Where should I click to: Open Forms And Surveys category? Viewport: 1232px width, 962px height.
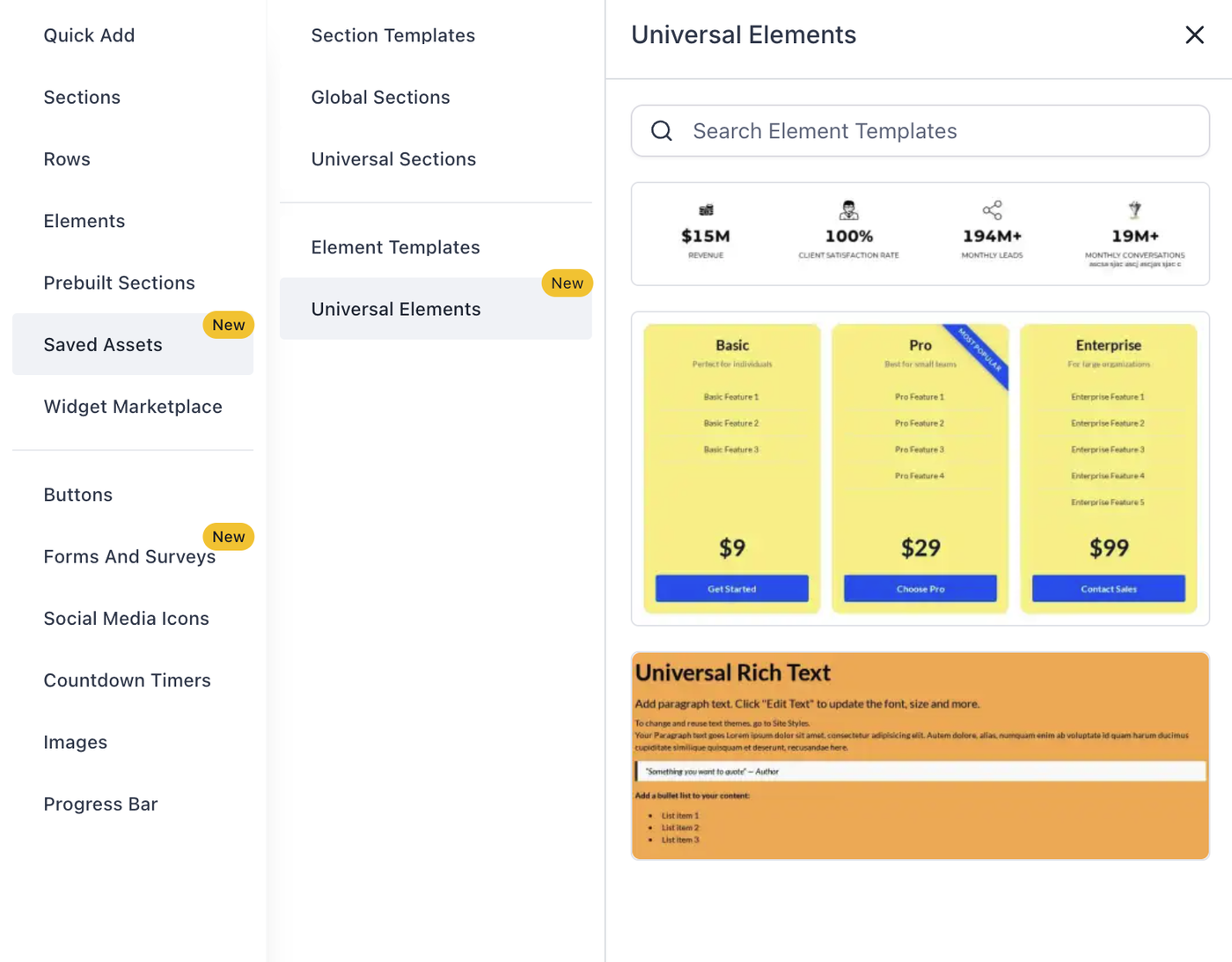129,557
